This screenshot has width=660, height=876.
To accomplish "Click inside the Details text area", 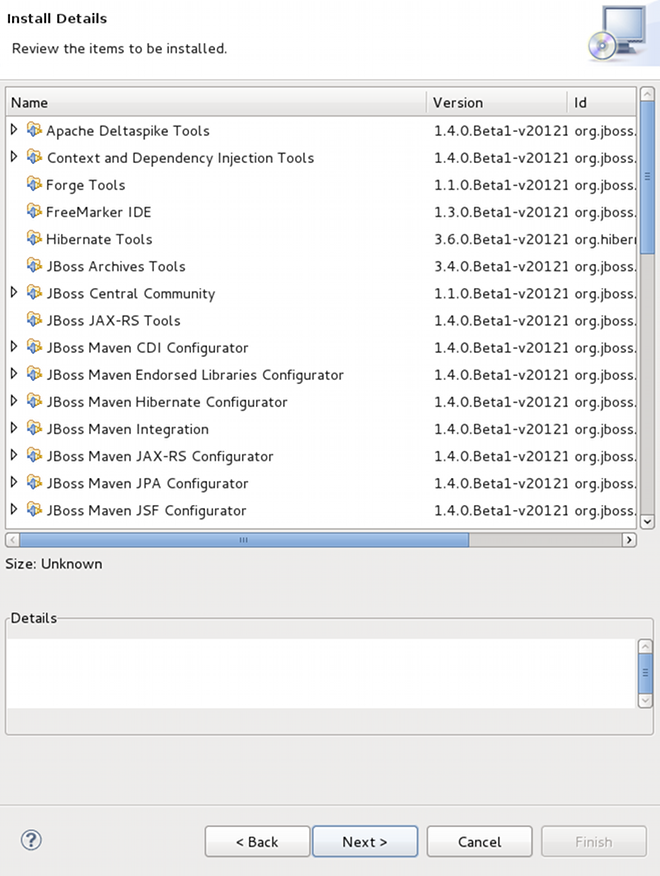I will (321, 673).
